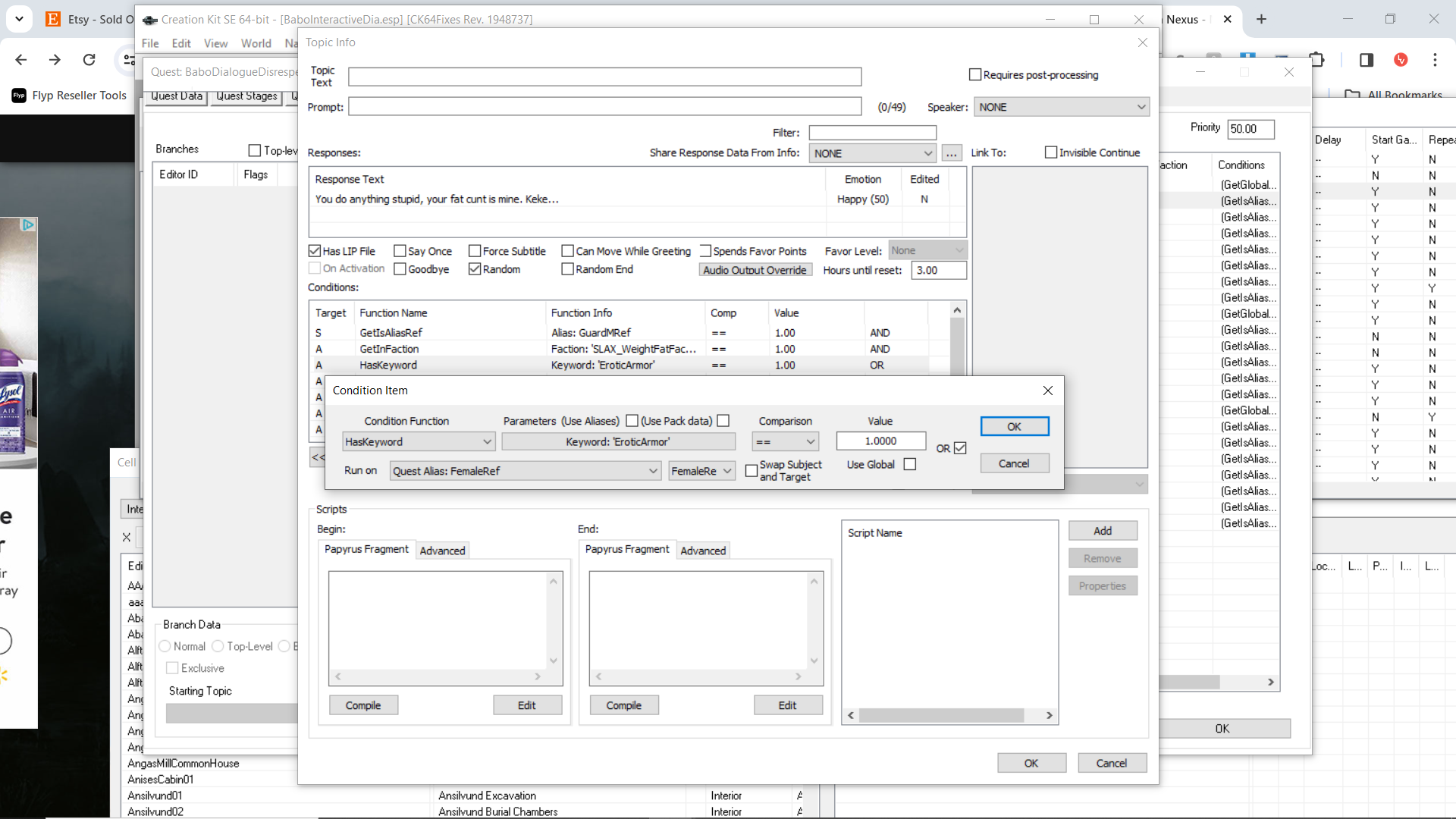Toggle Use Aliases checkbox
Viewport: 1456px width, 819px height.
632,421
